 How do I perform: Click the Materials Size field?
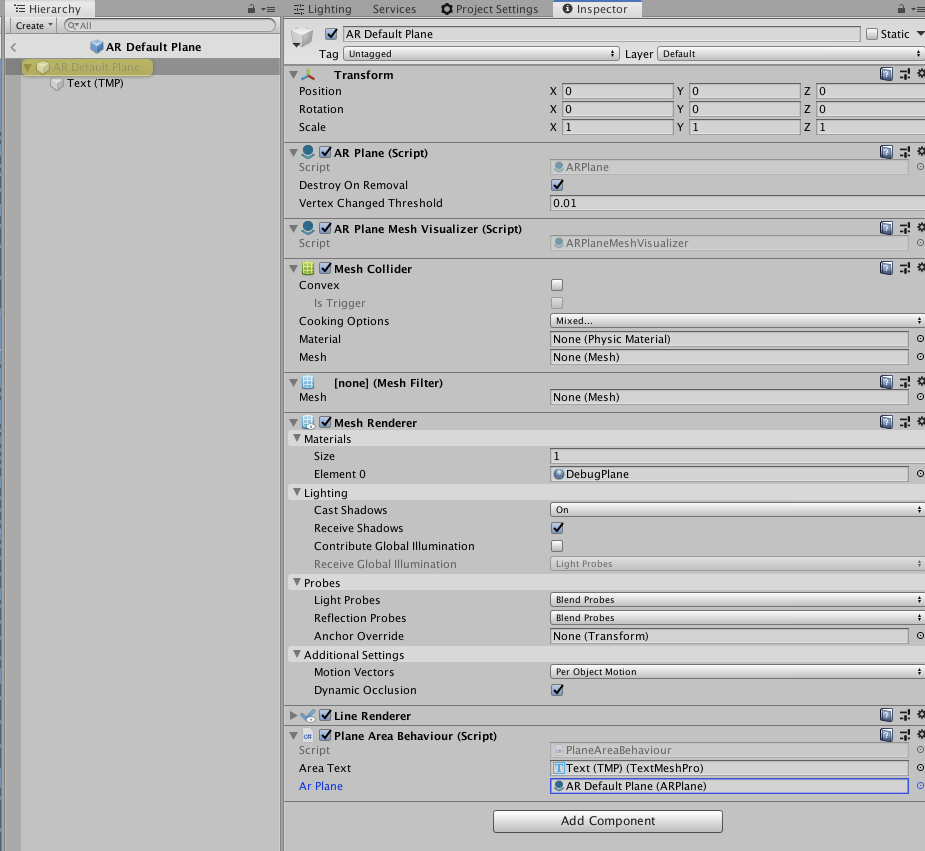(x=737, y=456)
